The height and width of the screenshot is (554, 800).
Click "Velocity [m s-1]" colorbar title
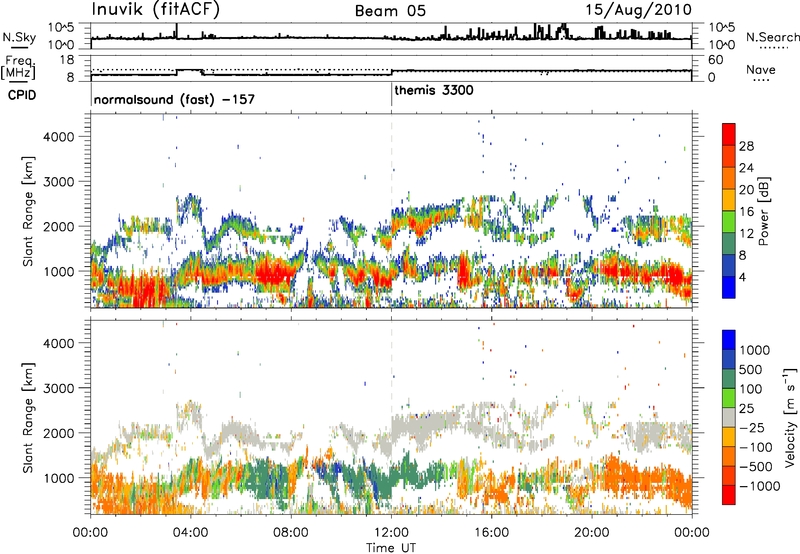click(790, 418)
